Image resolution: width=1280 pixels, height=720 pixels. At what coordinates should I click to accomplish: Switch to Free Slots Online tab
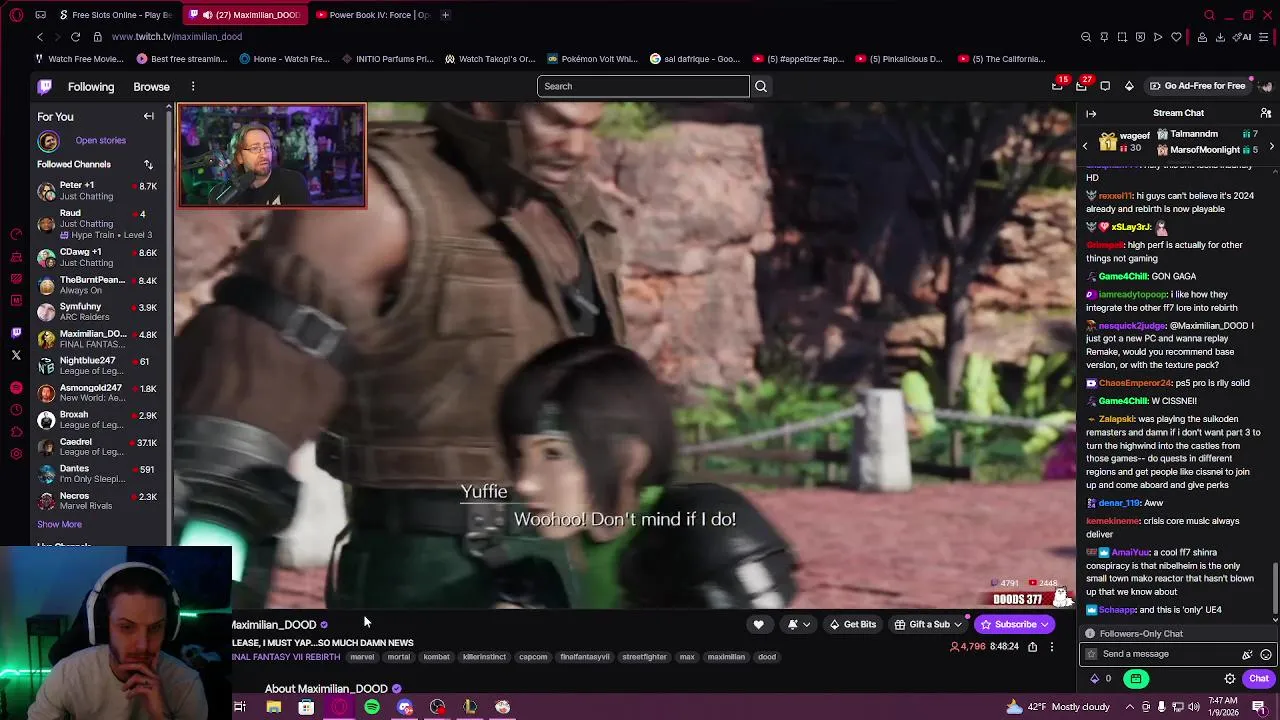115,15
